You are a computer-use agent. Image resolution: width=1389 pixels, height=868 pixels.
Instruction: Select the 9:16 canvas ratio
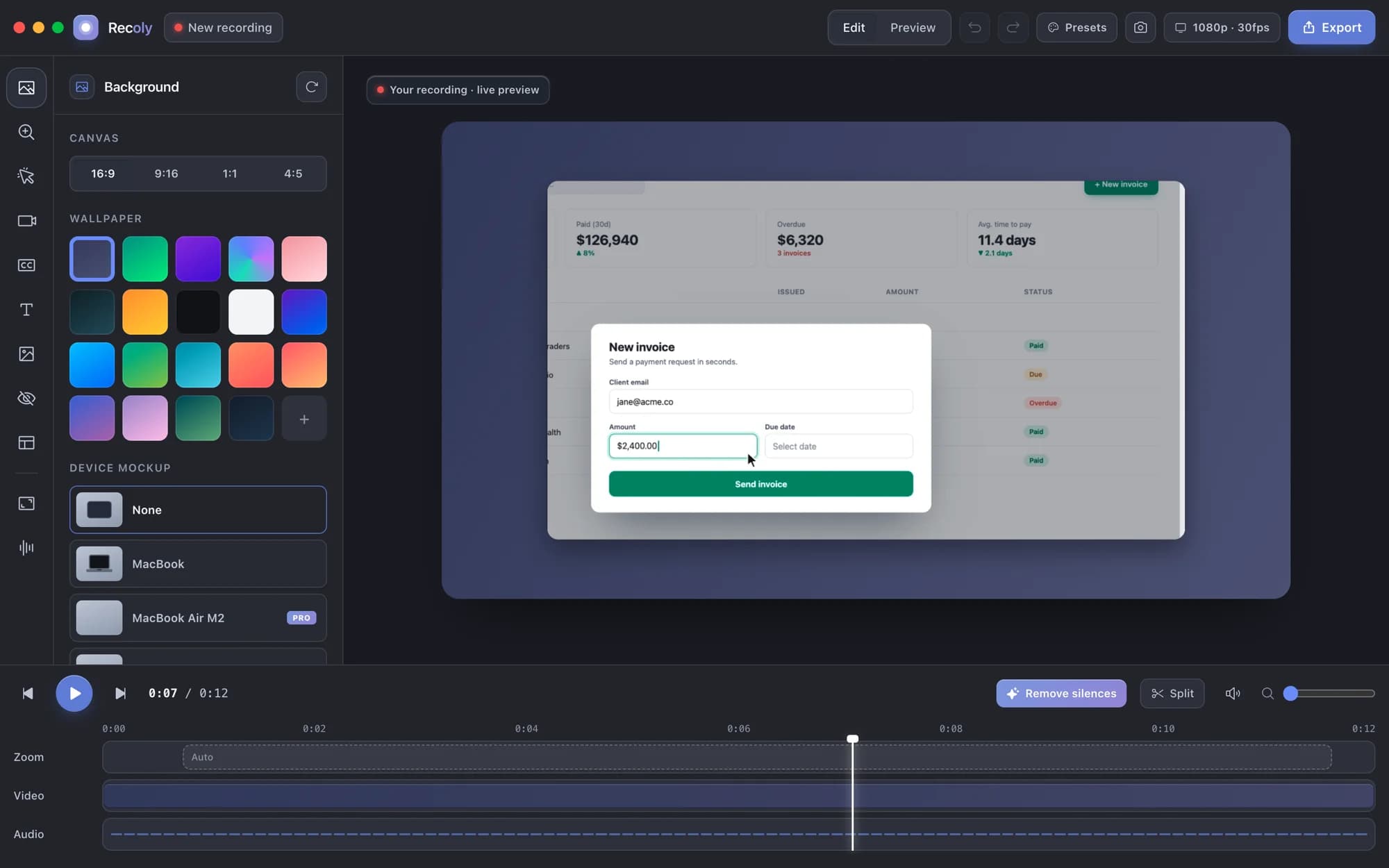(x=166, y=174)
